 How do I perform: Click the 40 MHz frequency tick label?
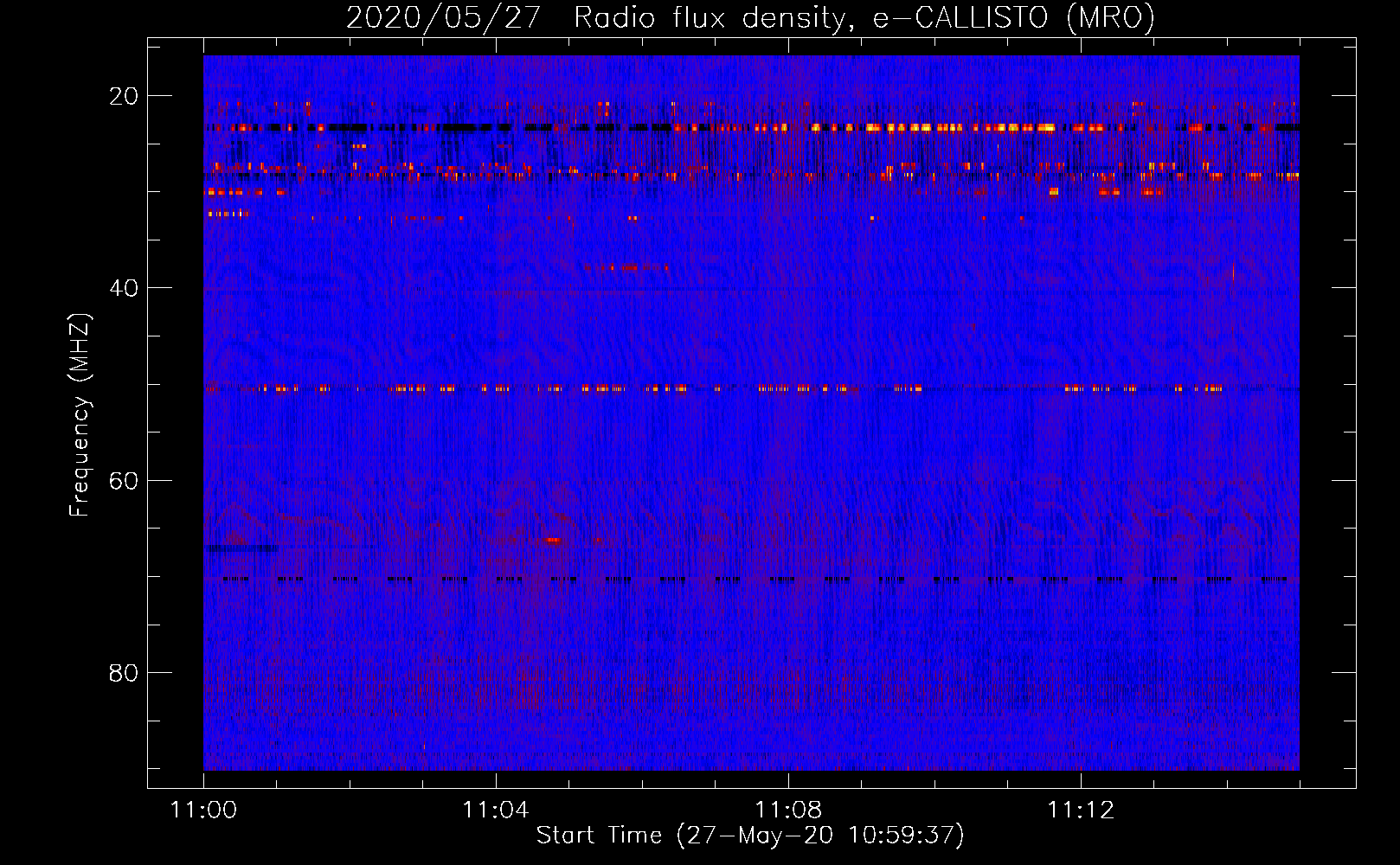click(x=124, y=288)
